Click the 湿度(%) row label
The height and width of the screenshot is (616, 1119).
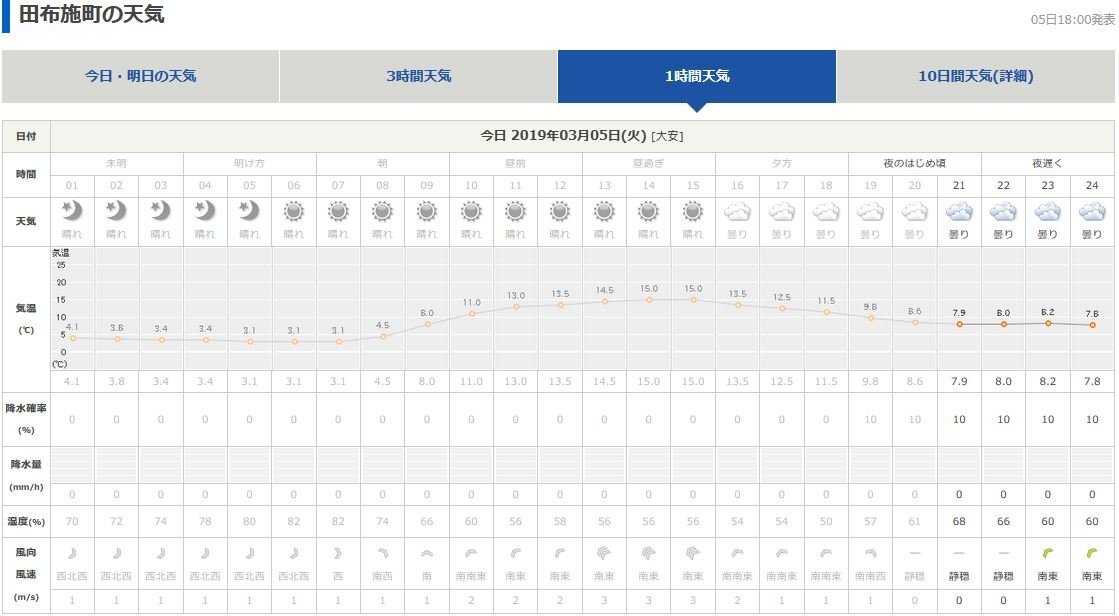[26, 522]
